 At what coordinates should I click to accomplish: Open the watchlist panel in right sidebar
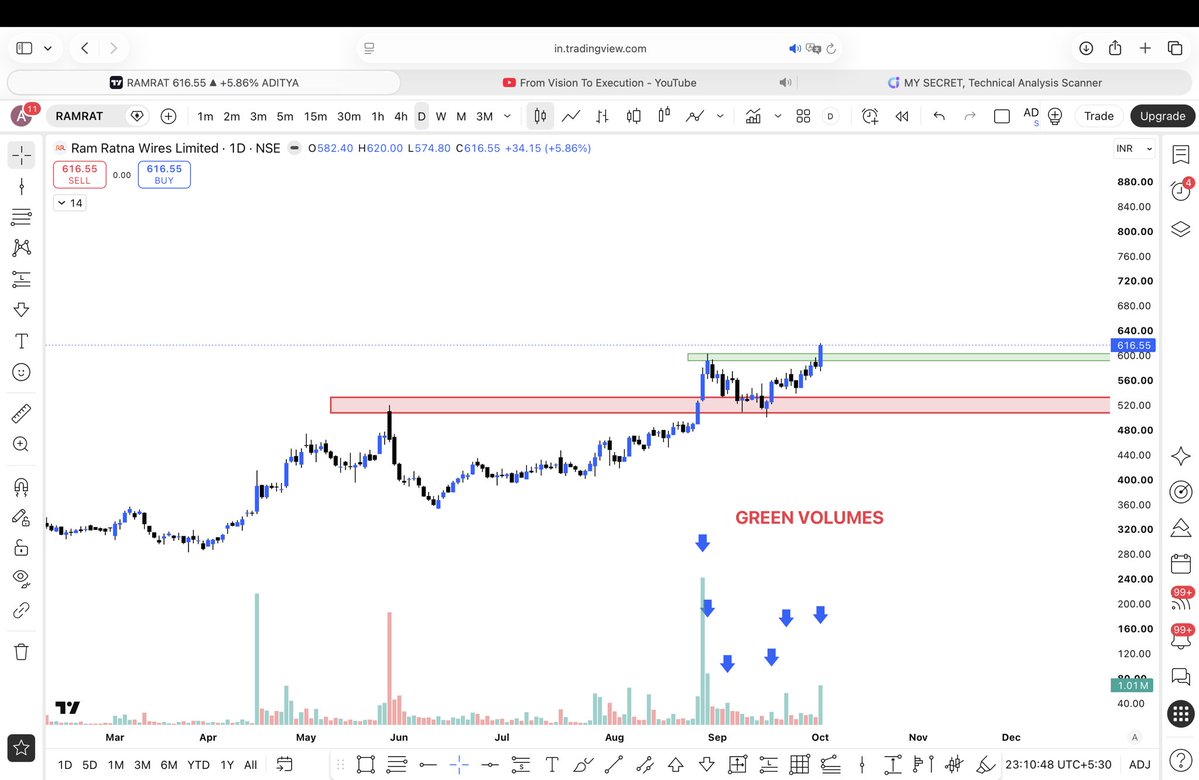coord(1181,155)
